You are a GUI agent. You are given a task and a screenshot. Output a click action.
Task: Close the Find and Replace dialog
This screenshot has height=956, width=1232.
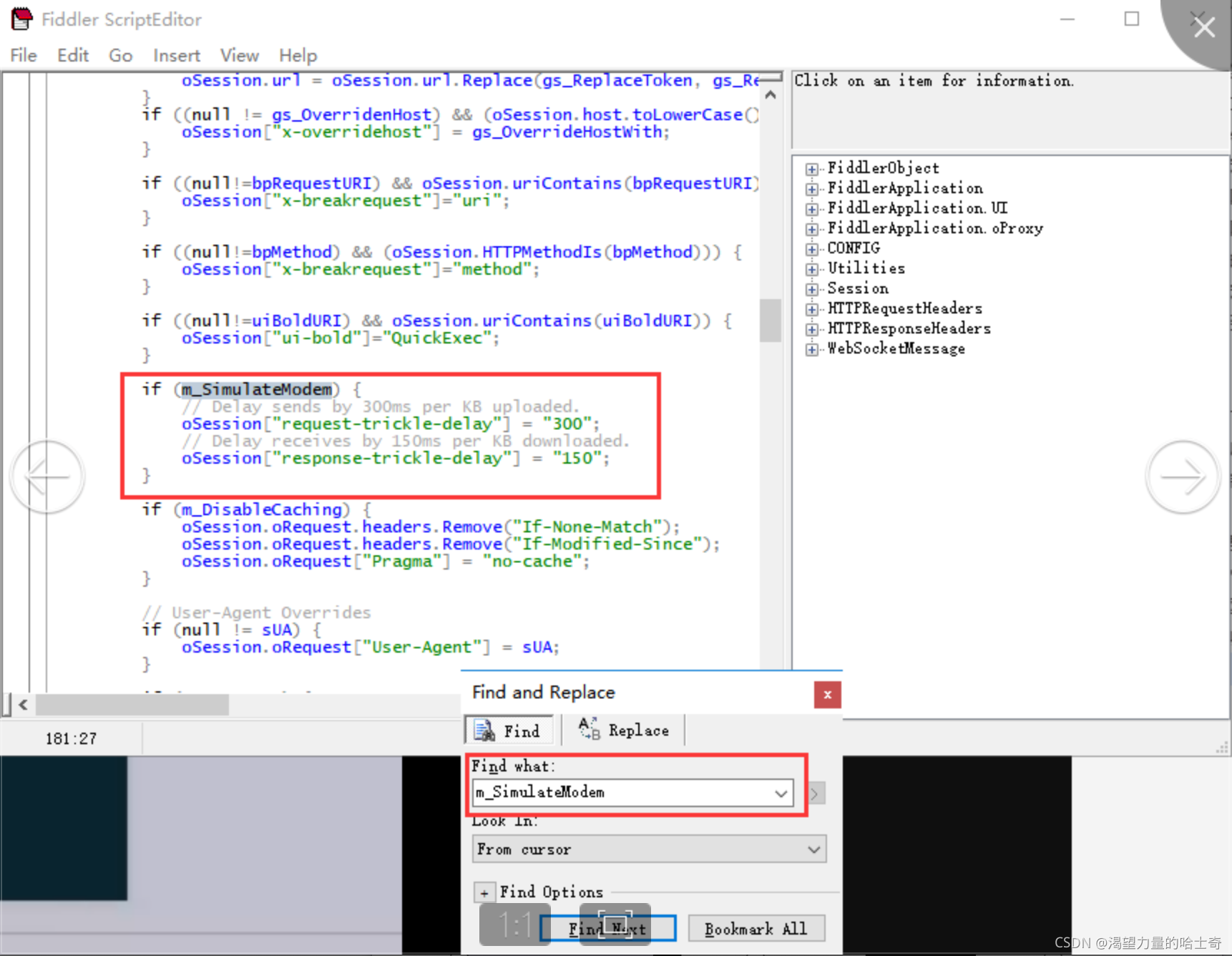click(827, 694)
